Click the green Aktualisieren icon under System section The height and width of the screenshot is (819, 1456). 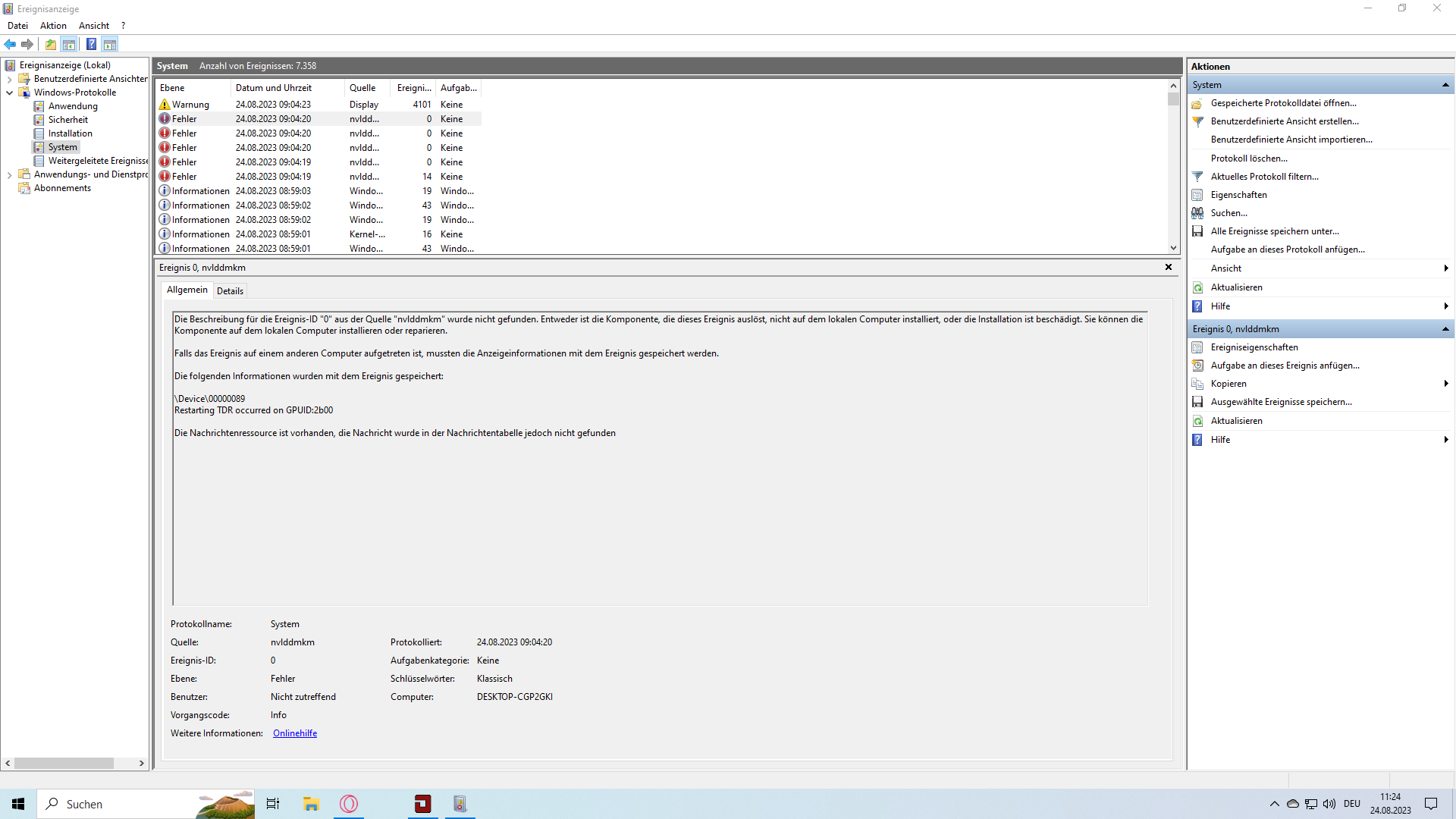point(1197,287)
